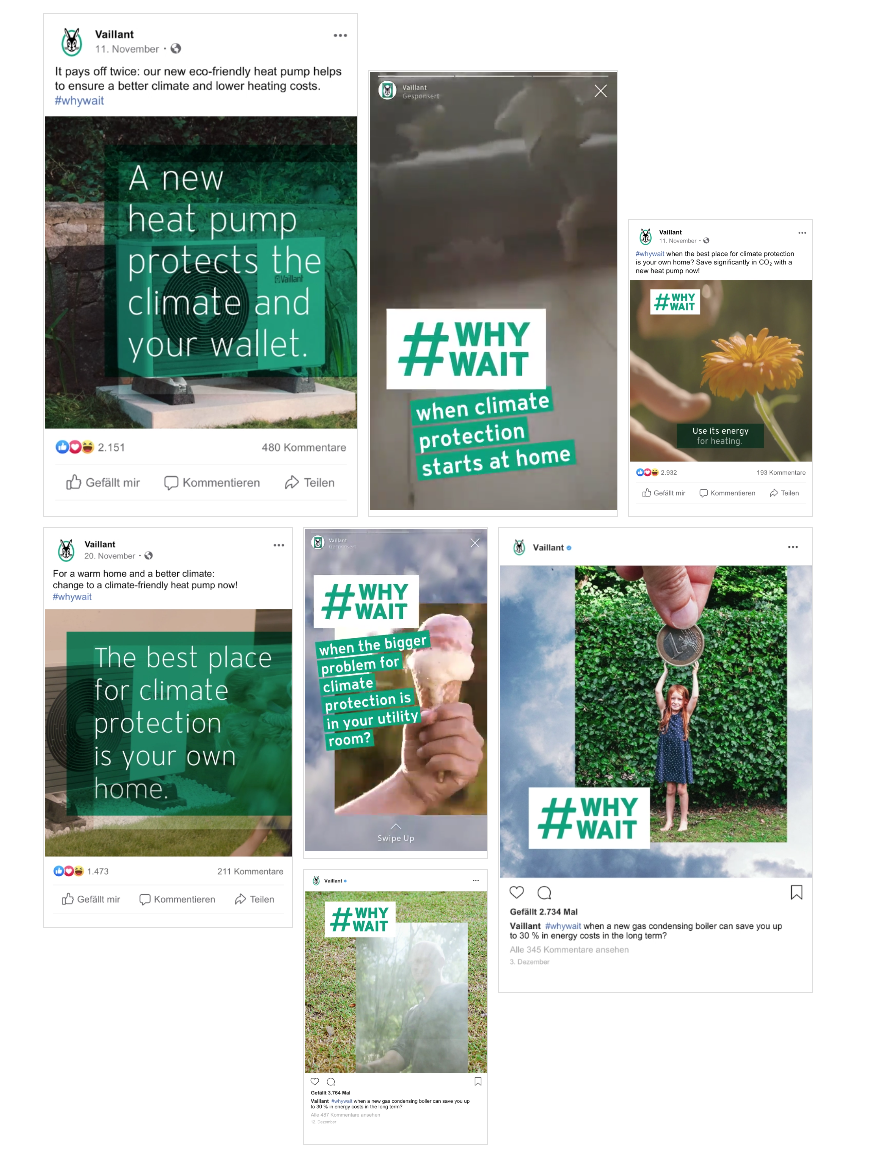This screenshot has height=1164, width=895.
Task: Open the three-dot menu on the 20. November post
Action: [x=279, y=545]
